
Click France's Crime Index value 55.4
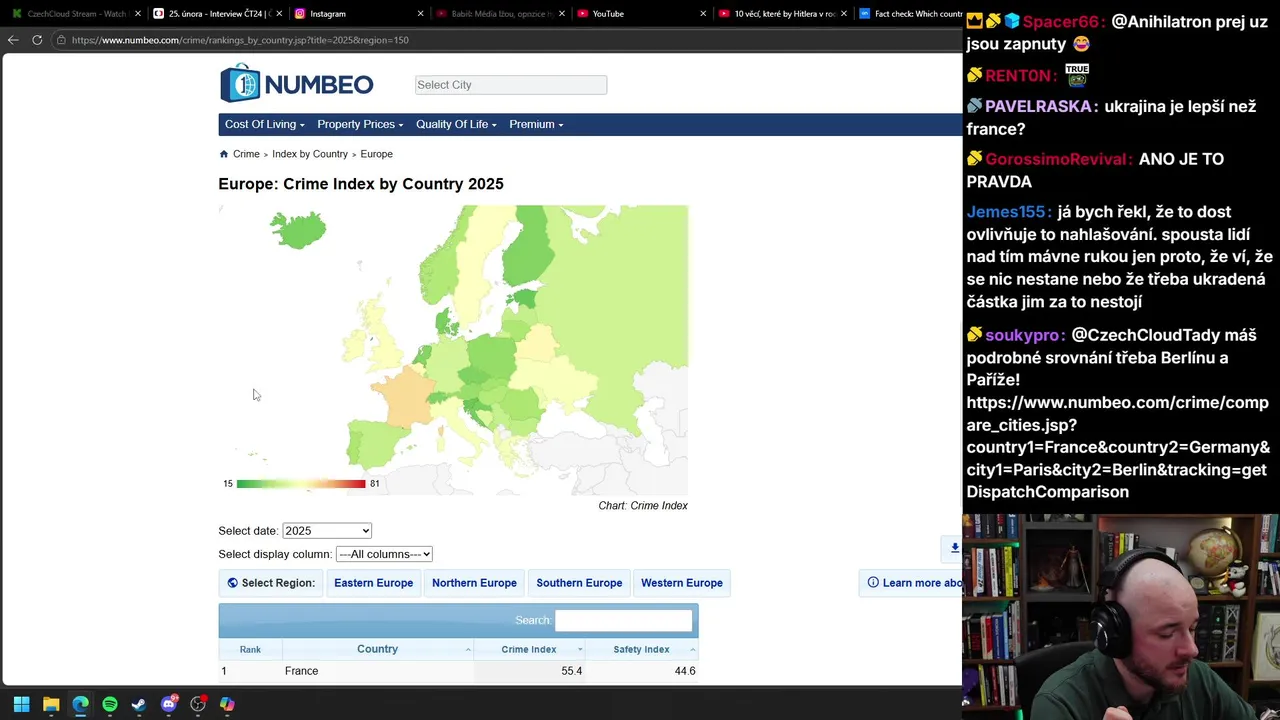(571, 671)
